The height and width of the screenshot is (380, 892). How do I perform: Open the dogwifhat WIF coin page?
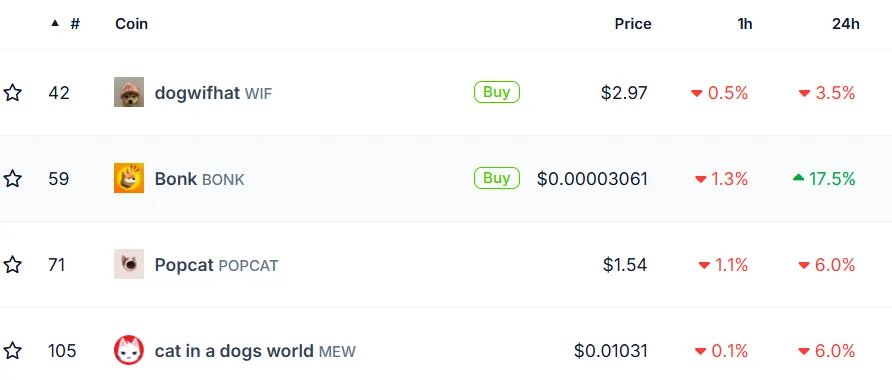(213, 93)
